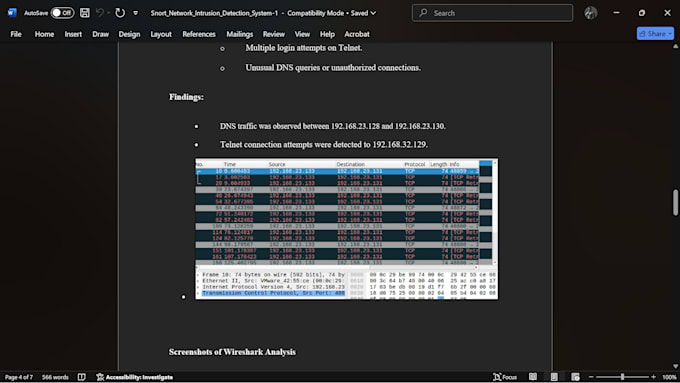Click into the Search box
The height and width of the screenshot is (383, 680).
pyautogui.click(x=492, y=13)
